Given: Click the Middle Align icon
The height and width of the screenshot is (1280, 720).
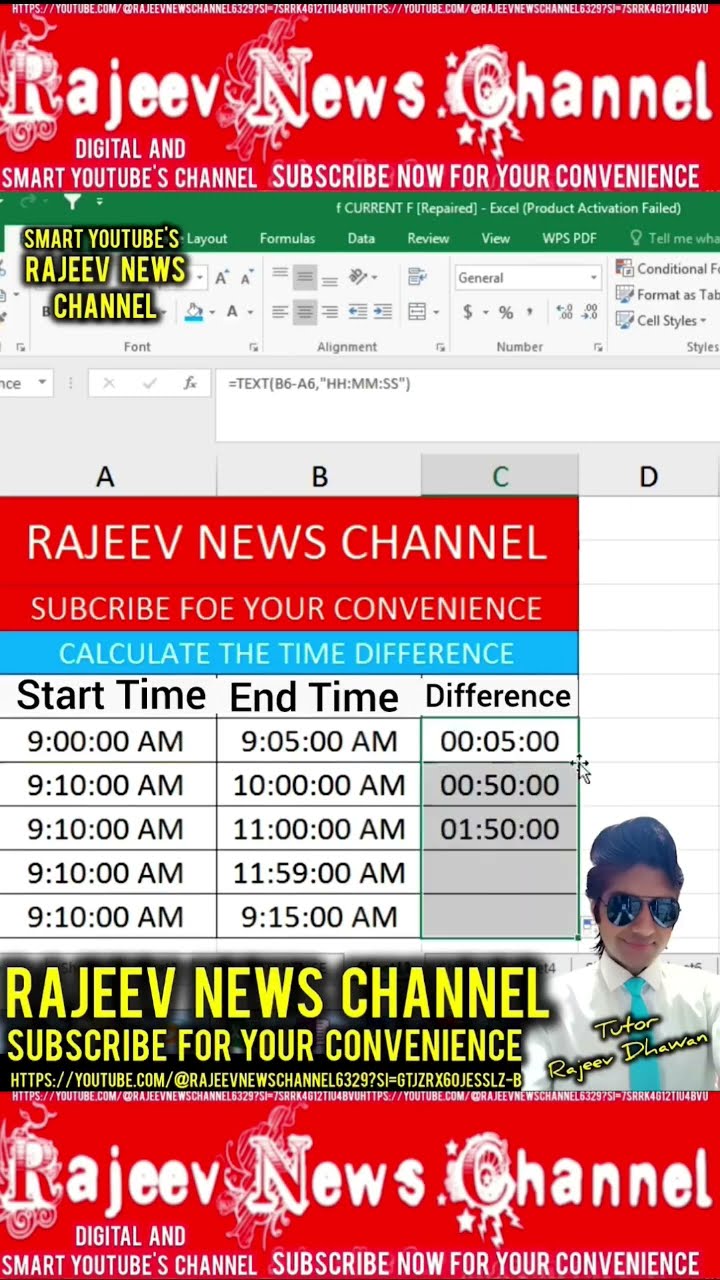Looking at the screenshot, I should point(305,277).
